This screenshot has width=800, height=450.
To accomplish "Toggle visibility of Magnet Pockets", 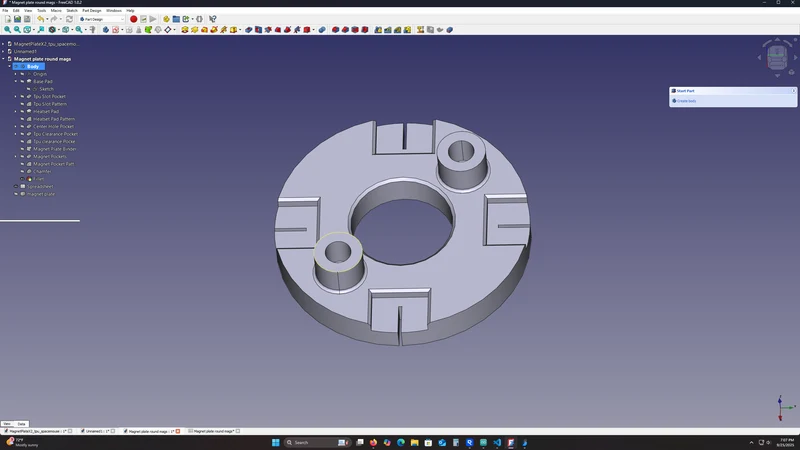I will click(x=22, y=157).
